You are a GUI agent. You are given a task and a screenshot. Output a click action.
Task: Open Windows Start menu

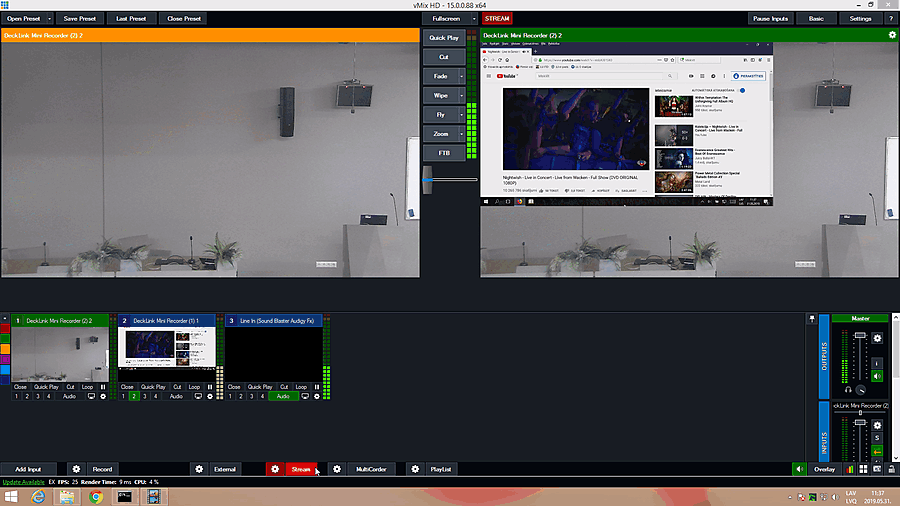(11, 497)
